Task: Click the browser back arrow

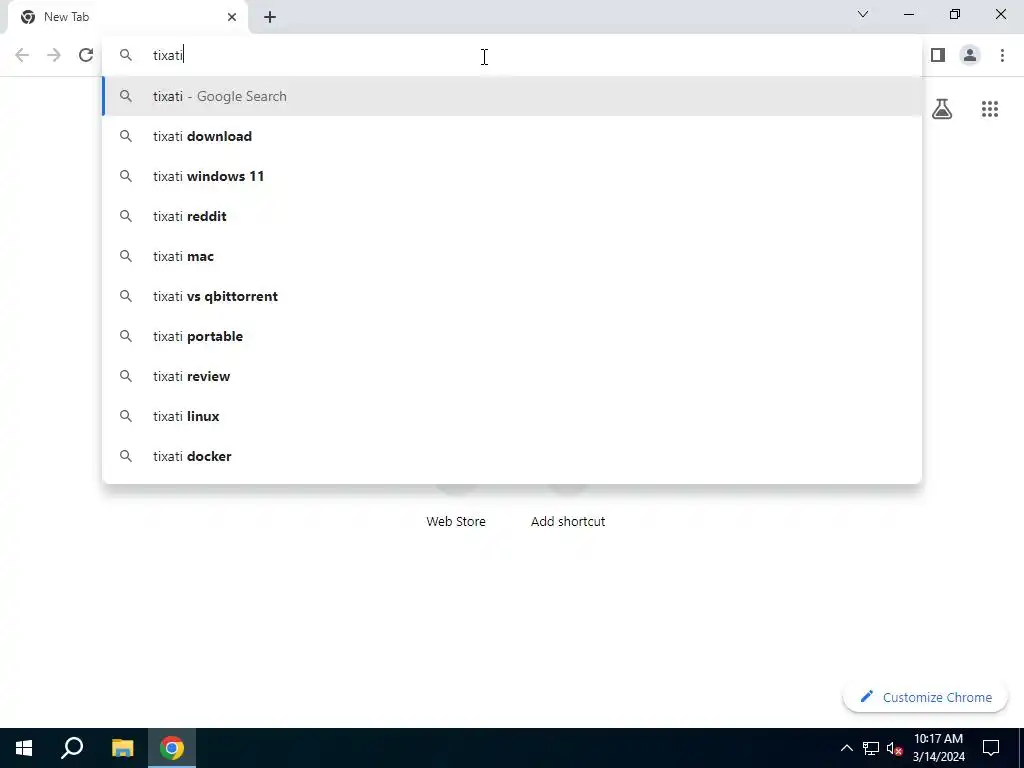Action: 22,55
